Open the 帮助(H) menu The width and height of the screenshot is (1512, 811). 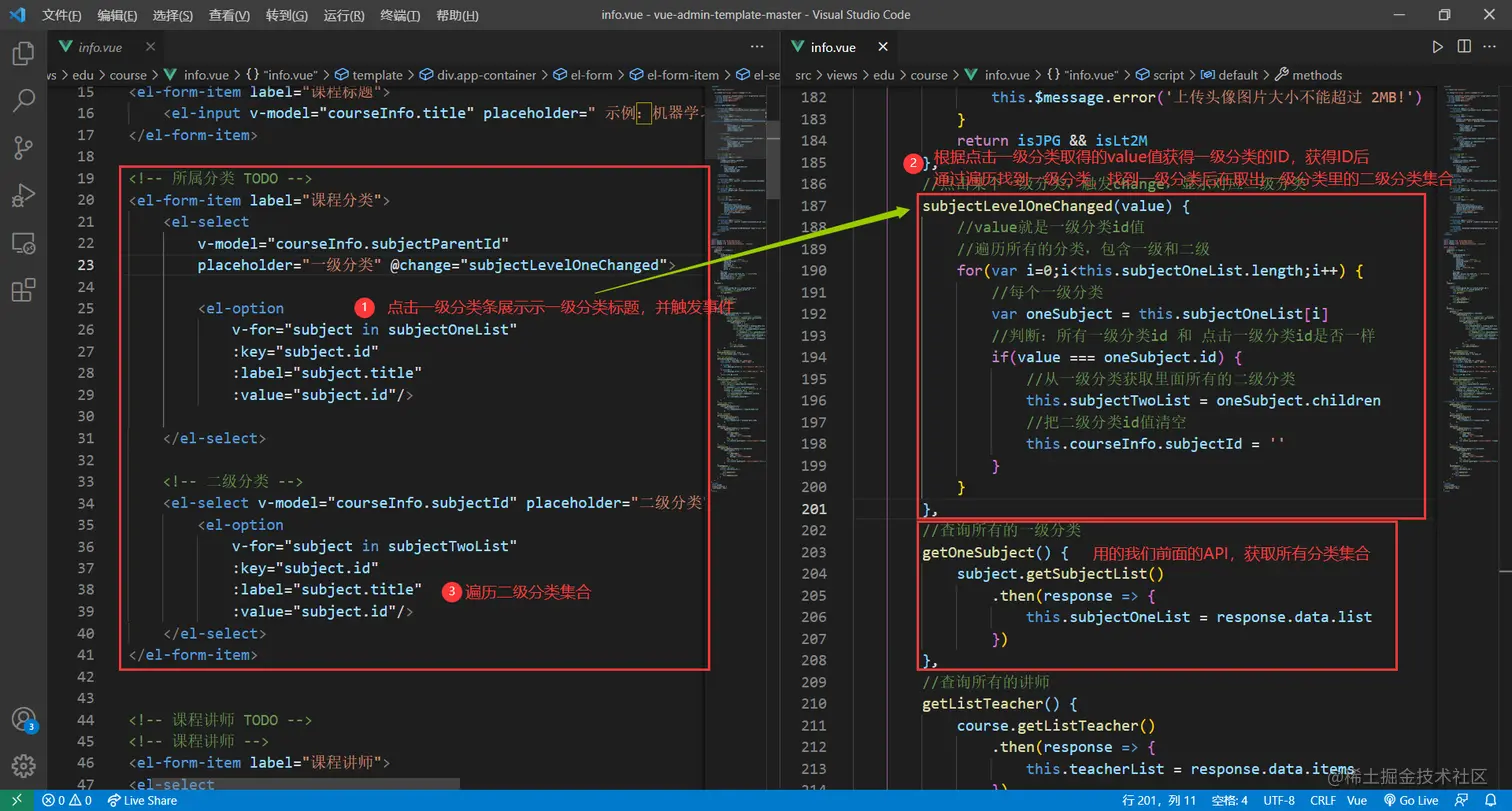457,15
